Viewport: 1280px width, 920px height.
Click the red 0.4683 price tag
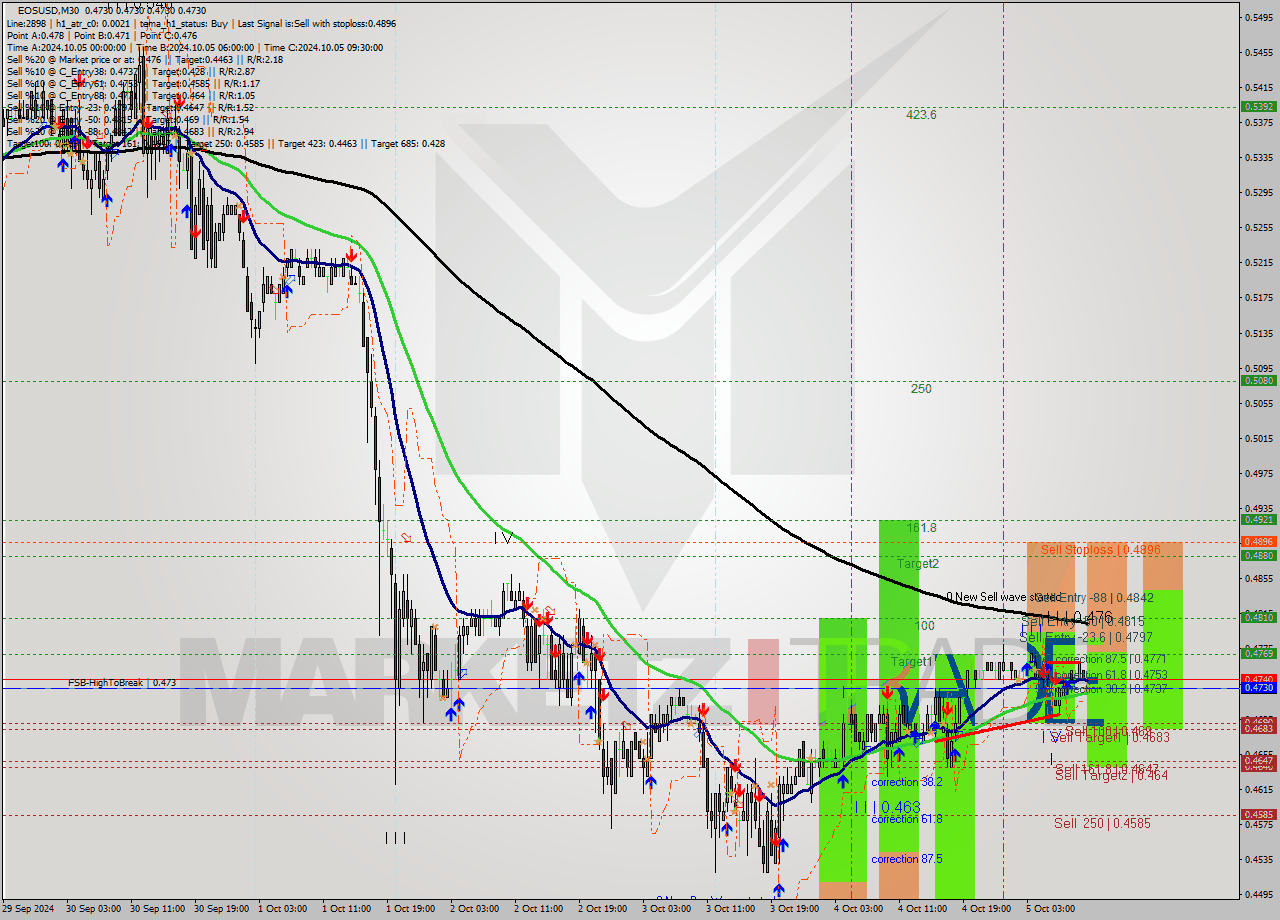pos(1258,728)
